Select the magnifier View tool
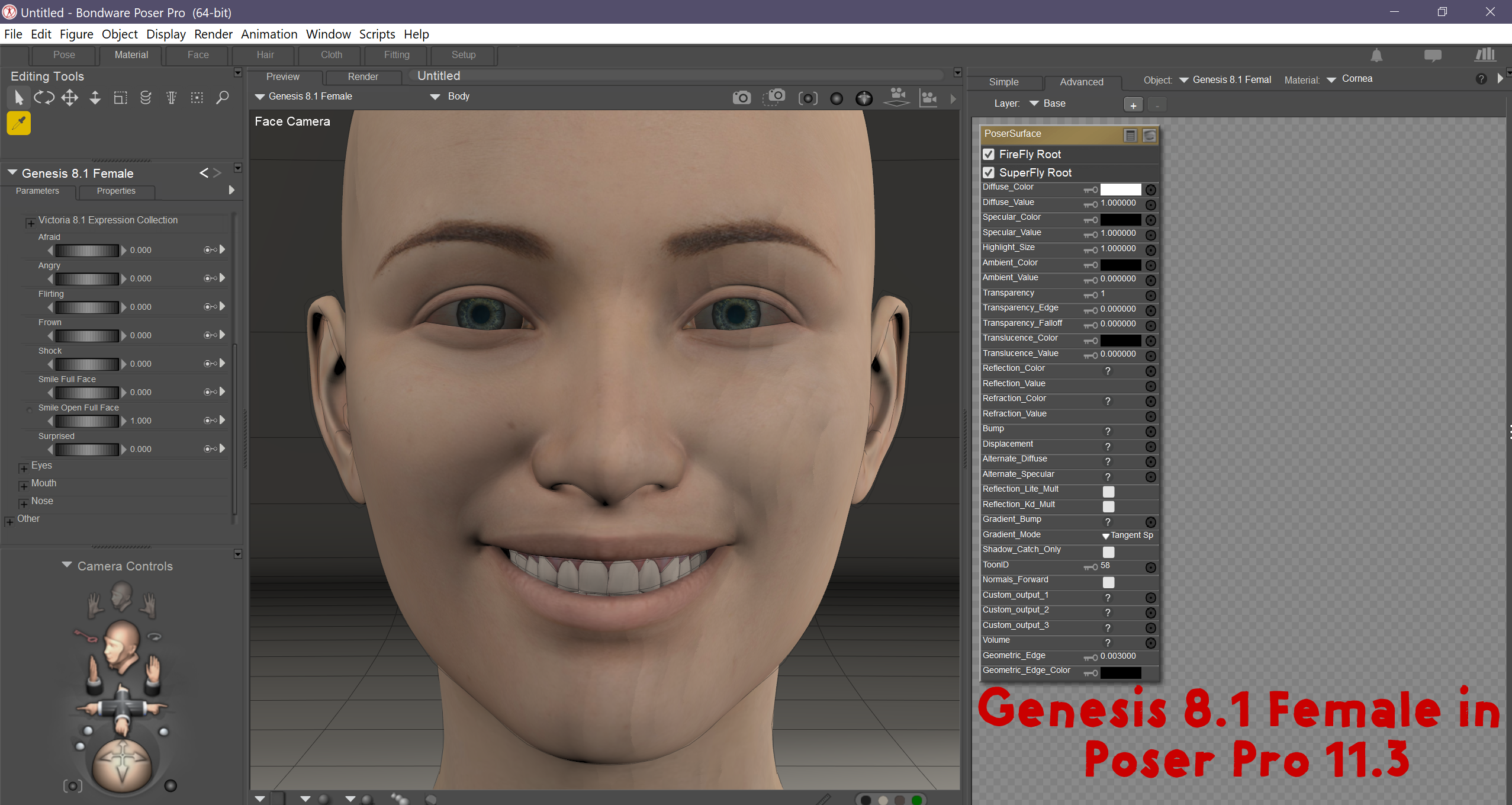This screenshot has width=1512, height=805. 222,98
